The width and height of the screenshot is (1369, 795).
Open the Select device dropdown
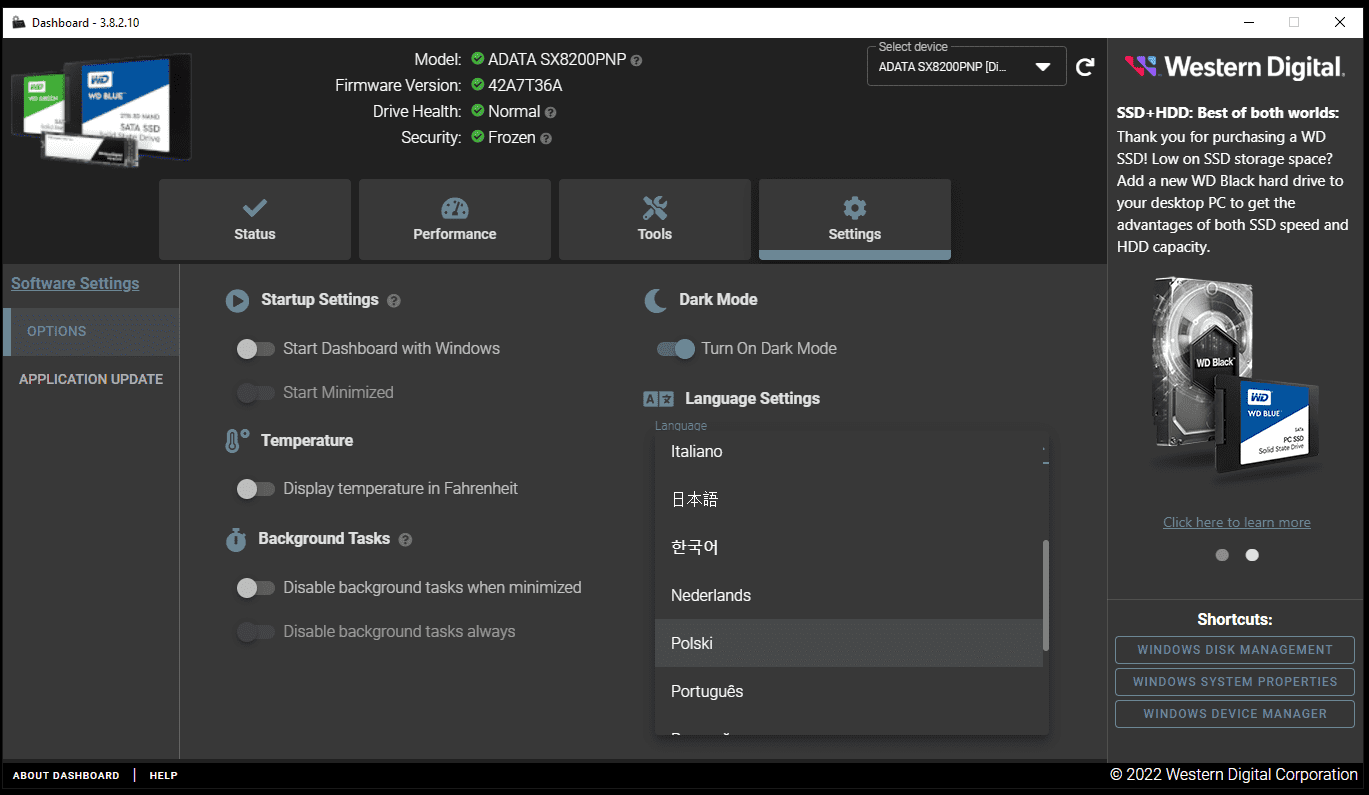click(966, 67)
